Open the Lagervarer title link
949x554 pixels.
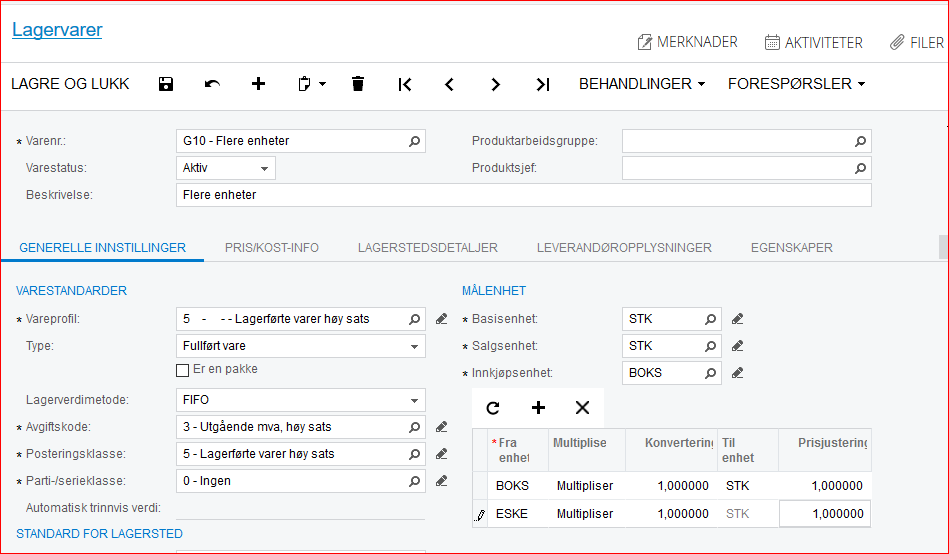[x=57, y=30]
